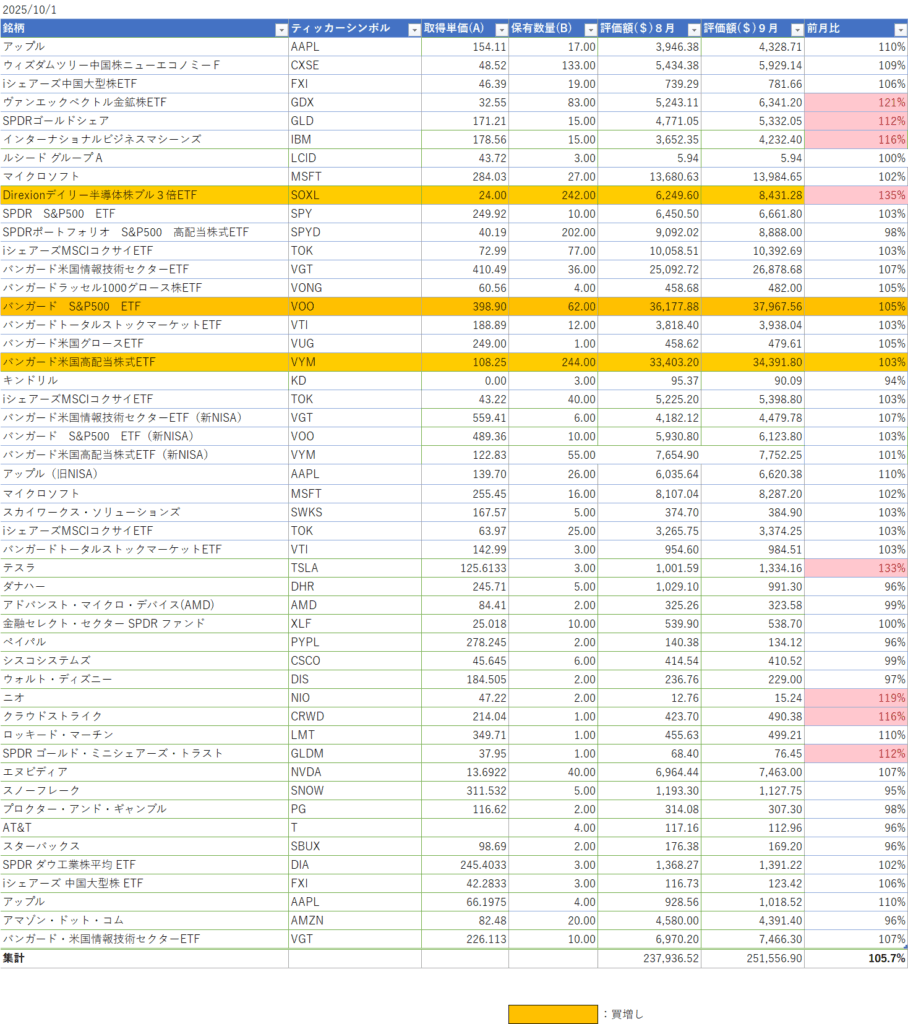The width and height of the screenshot is (908, 1024).
Task: Click the 前月比 column filter arrow
Action: (x=899, y=29)
